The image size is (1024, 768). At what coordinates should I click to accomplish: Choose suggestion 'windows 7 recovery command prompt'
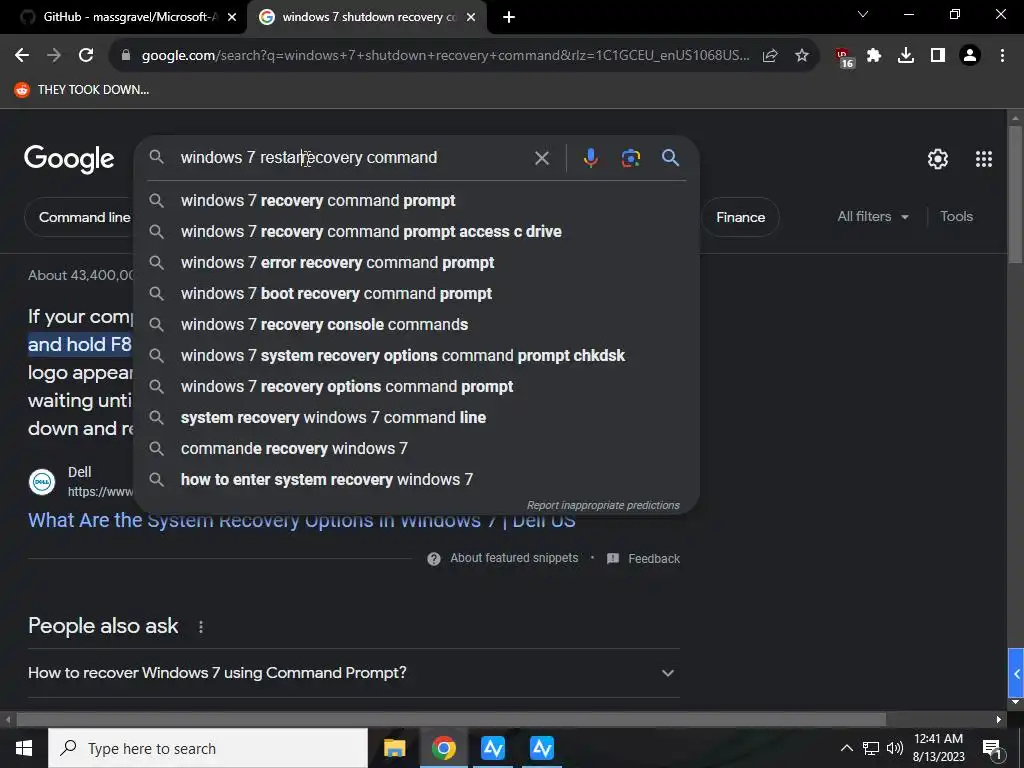point(416,200)
